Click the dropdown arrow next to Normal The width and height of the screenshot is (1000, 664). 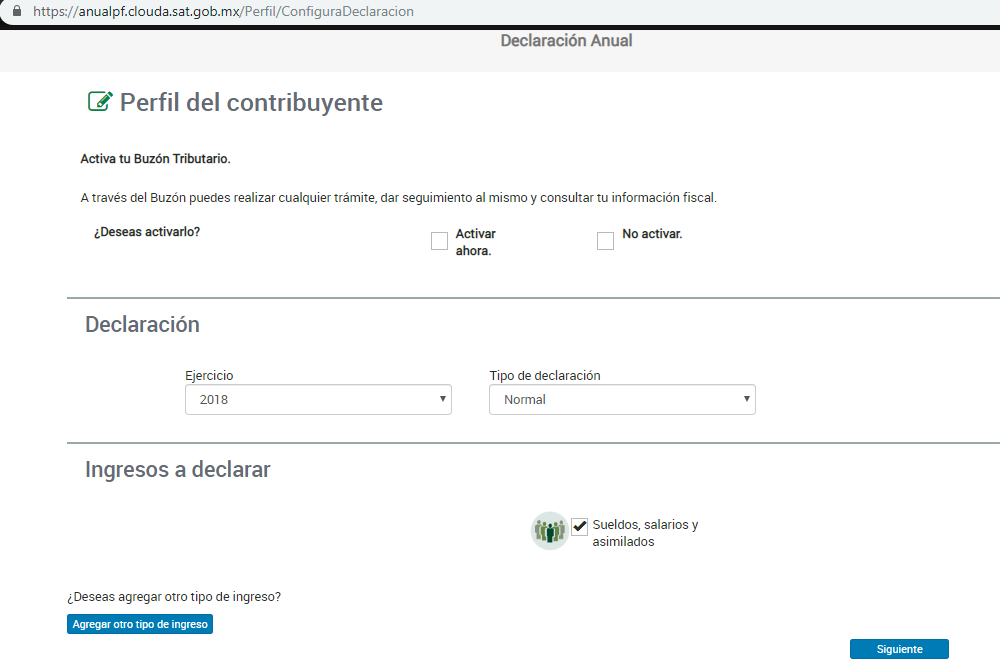[747, 399]
